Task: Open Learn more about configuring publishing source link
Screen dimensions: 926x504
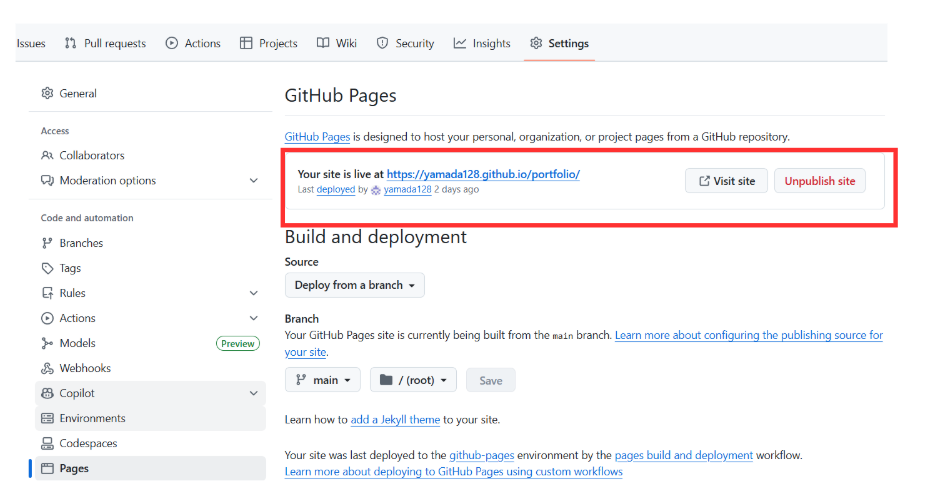Action: pyautogui.click(x=749, y=335)
